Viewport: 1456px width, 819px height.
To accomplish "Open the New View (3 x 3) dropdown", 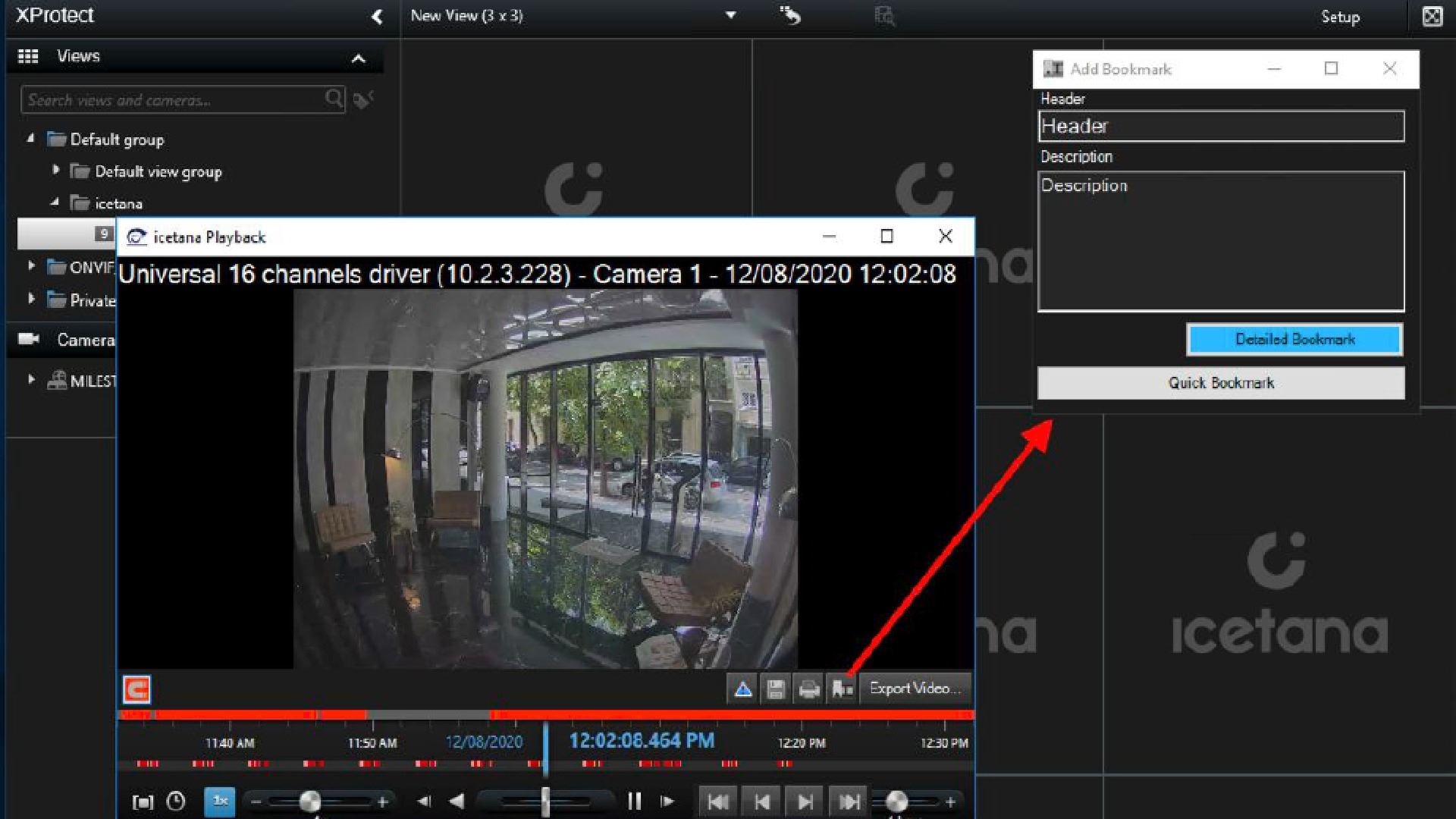I will (730, 15).
